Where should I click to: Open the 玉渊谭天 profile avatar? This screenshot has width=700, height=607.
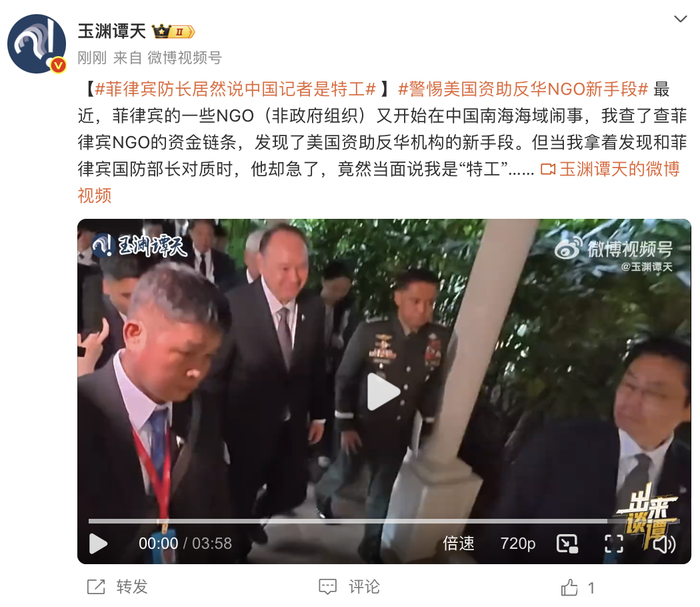click(37, 44)
